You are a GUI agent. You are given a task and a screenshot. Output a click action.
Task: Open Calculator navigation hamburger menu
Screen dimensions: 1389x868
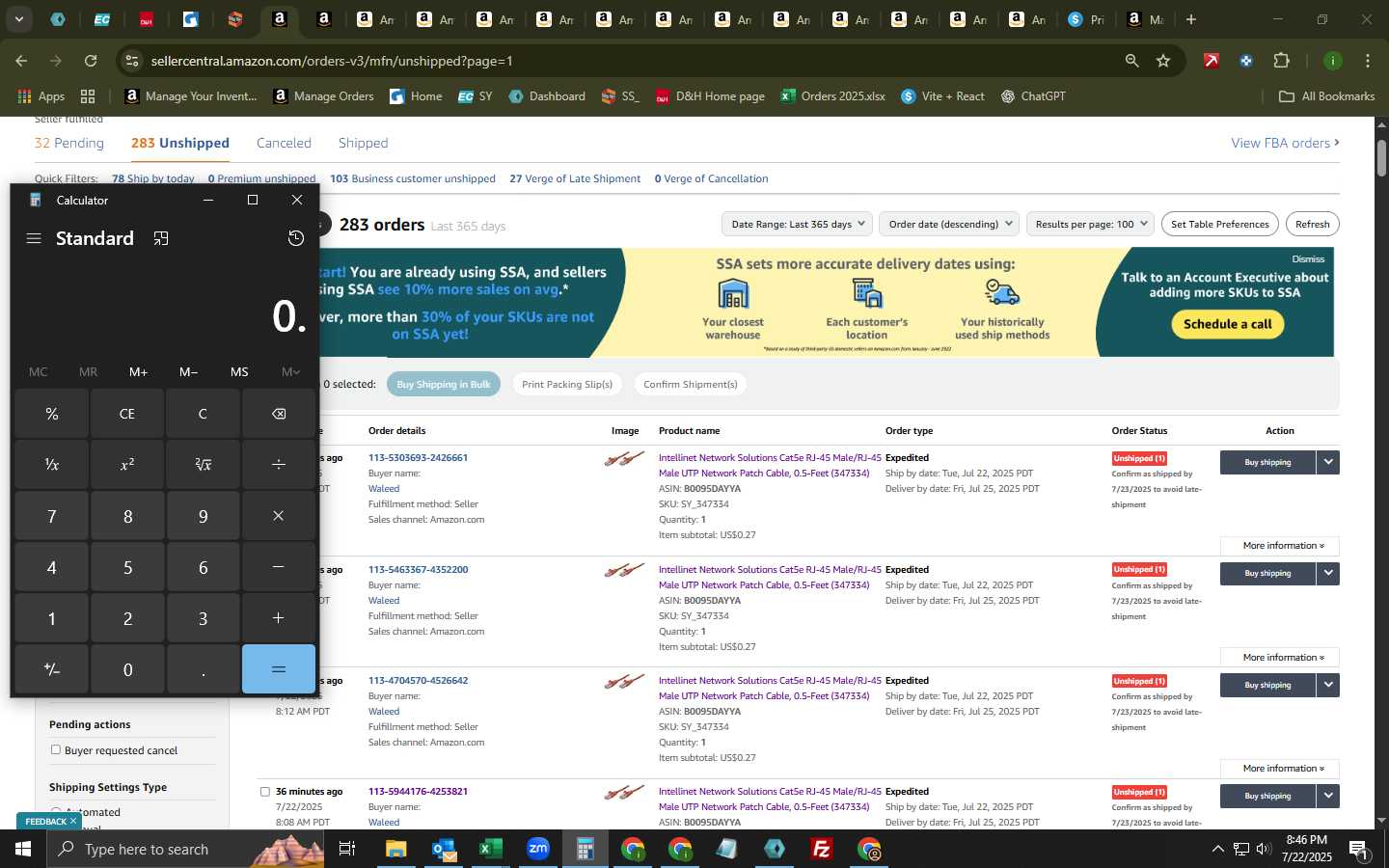34,238
